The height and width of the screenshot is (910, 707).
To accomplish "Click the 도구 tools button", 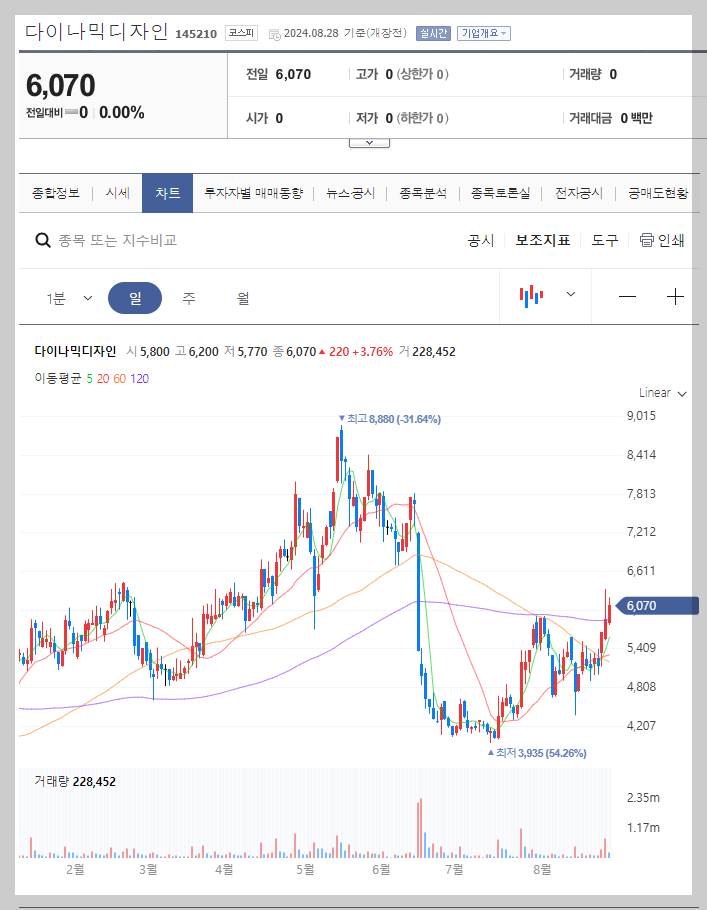I will pos(604,241).
